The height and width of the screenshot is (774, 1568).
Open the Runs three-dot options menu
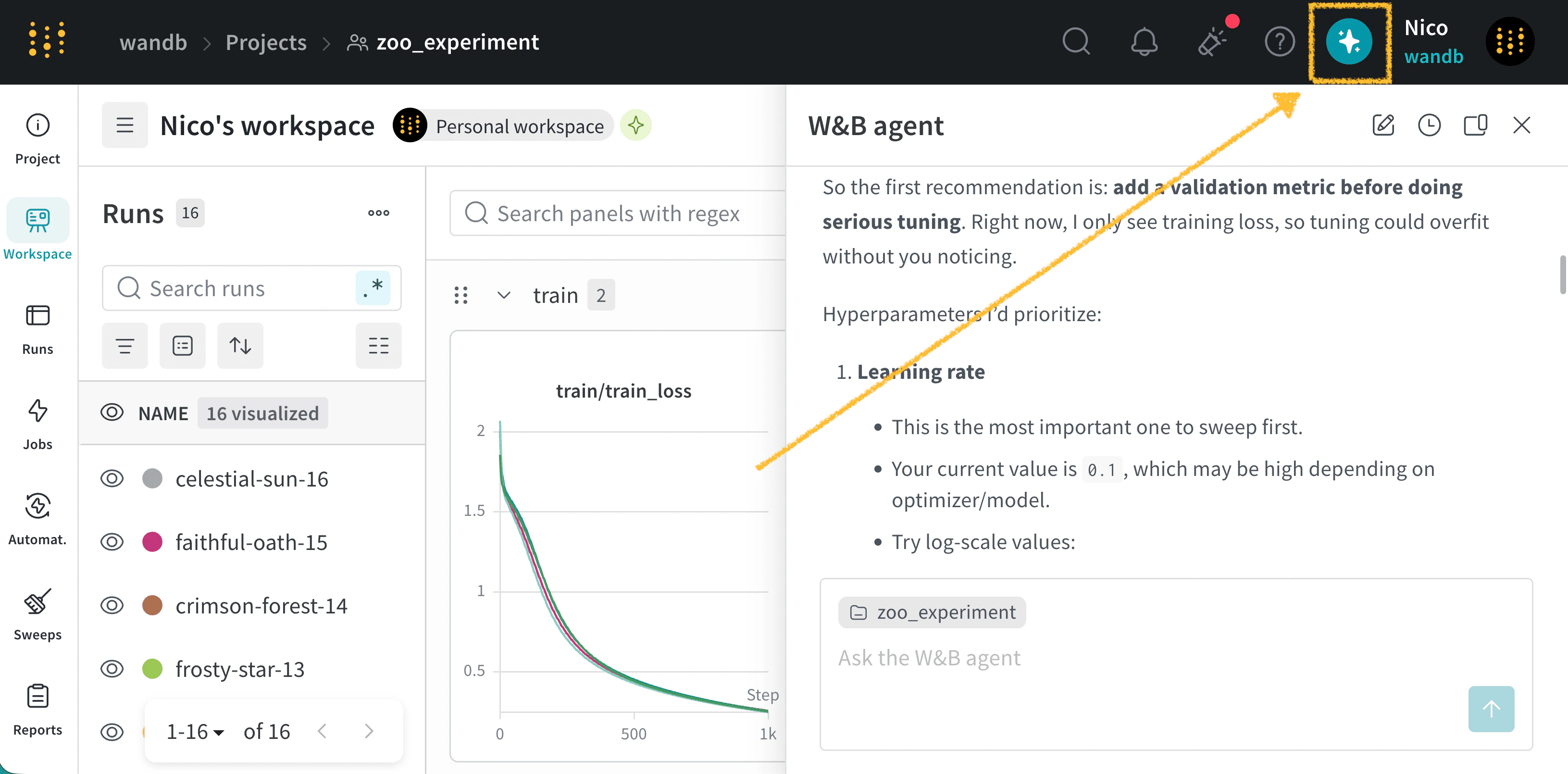coord(379,213)
